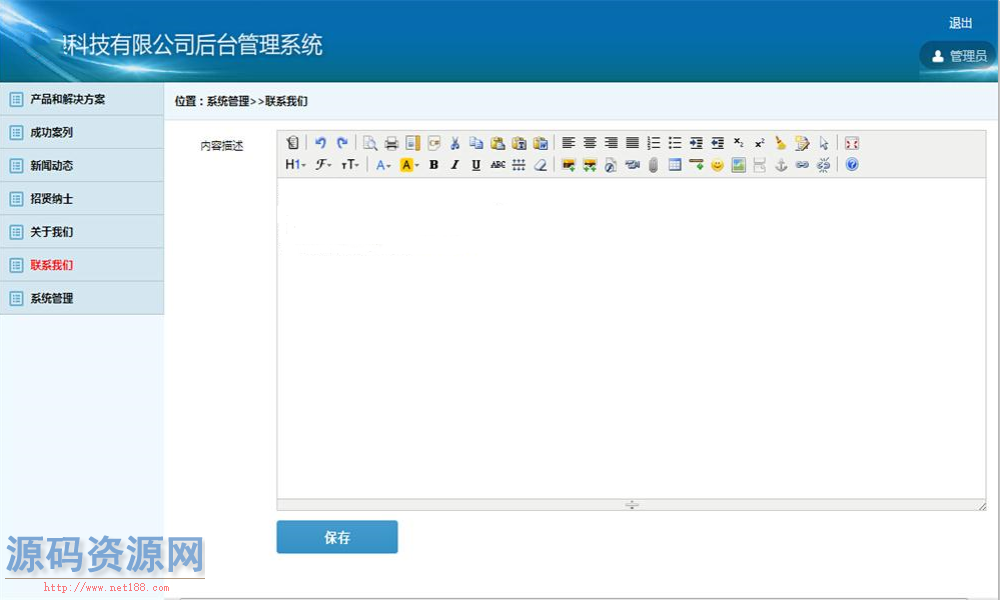Redo the last undone edit
Image resolution: width=1000 pixels, height=600 pixels.
(x=342, y=143)
